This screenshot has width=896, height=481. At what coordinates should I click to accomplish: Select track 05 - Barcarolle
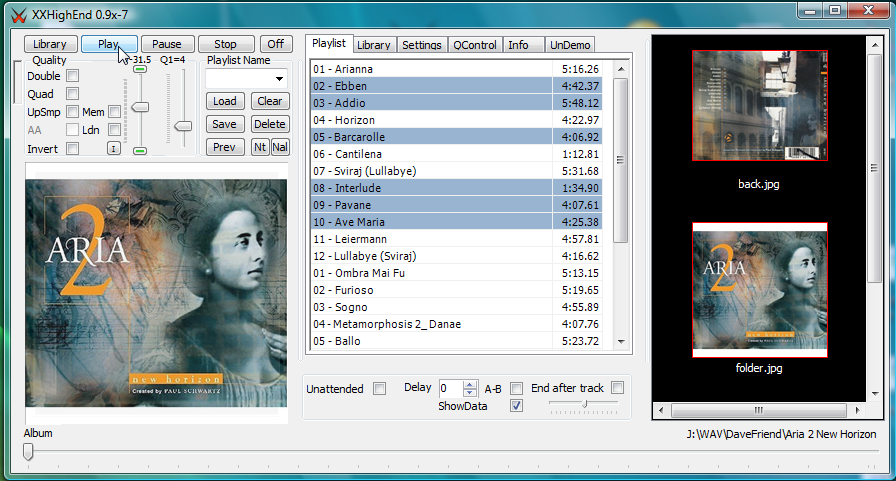tap(456, 137)
